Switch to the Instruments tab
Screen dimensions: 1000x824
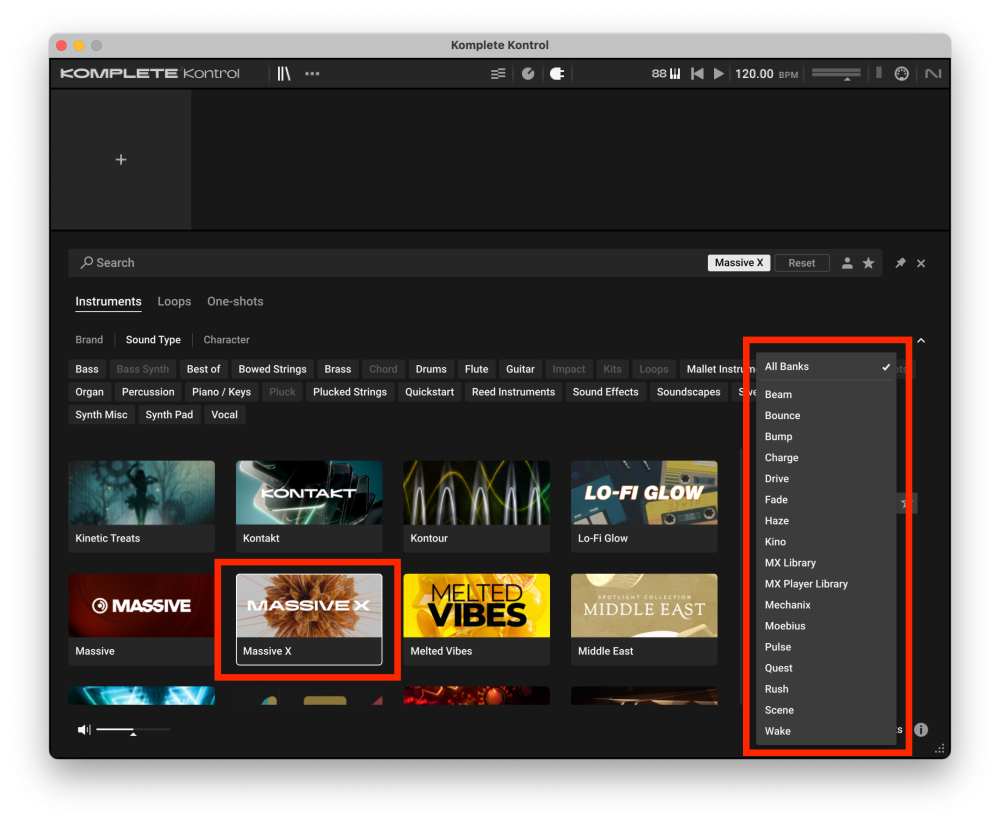tap(108, 302)
